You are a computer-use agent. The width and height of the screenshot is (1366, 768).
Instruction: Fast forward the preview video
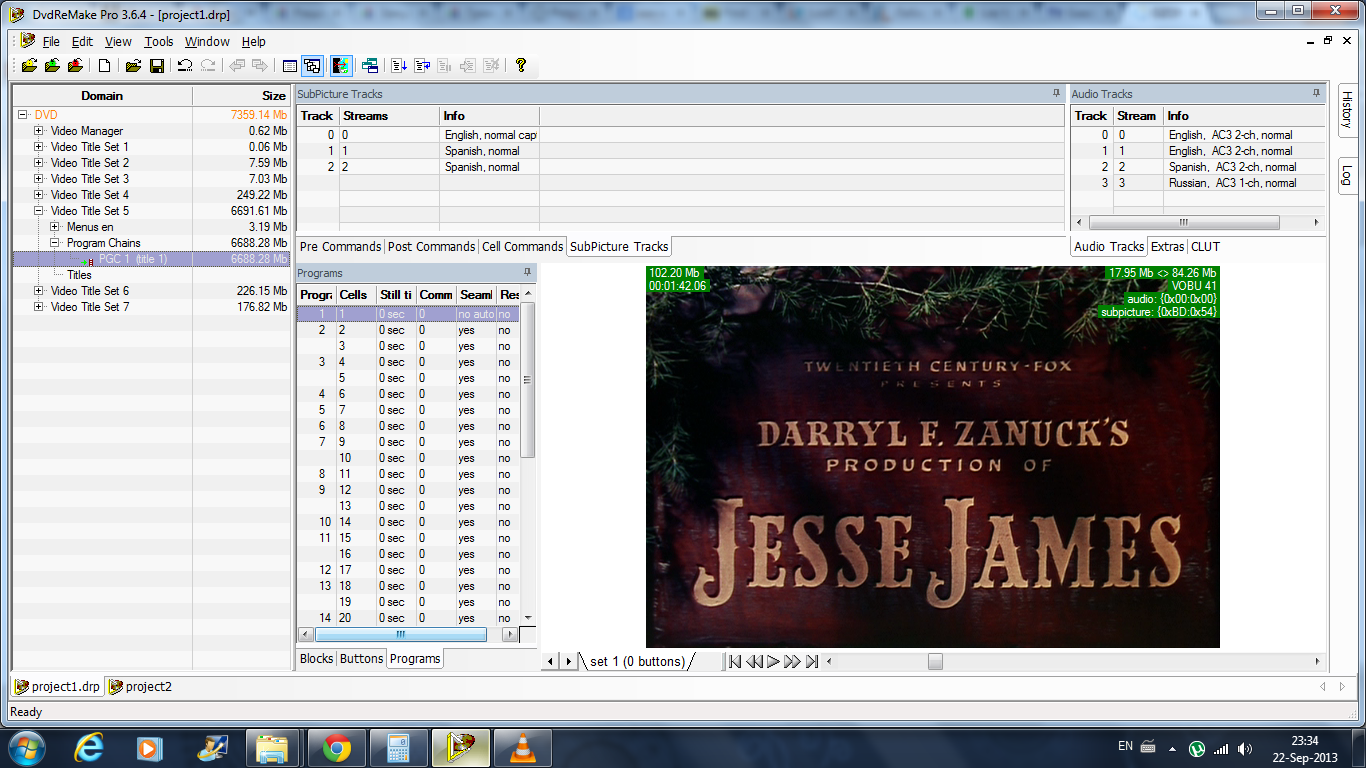[792, 662]
